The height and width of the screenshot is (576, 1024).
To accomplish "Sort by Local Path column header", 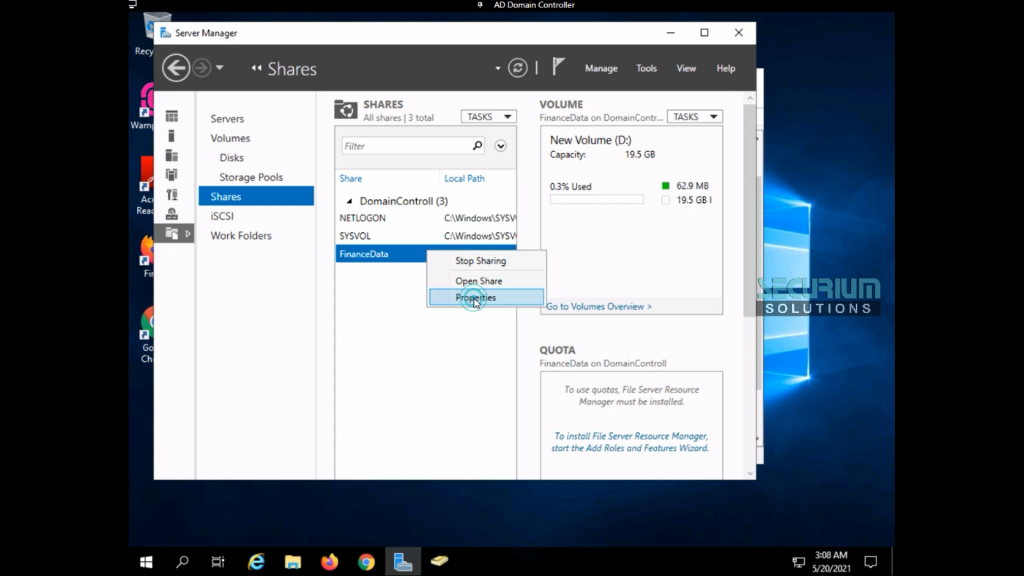I will point(464,178).
